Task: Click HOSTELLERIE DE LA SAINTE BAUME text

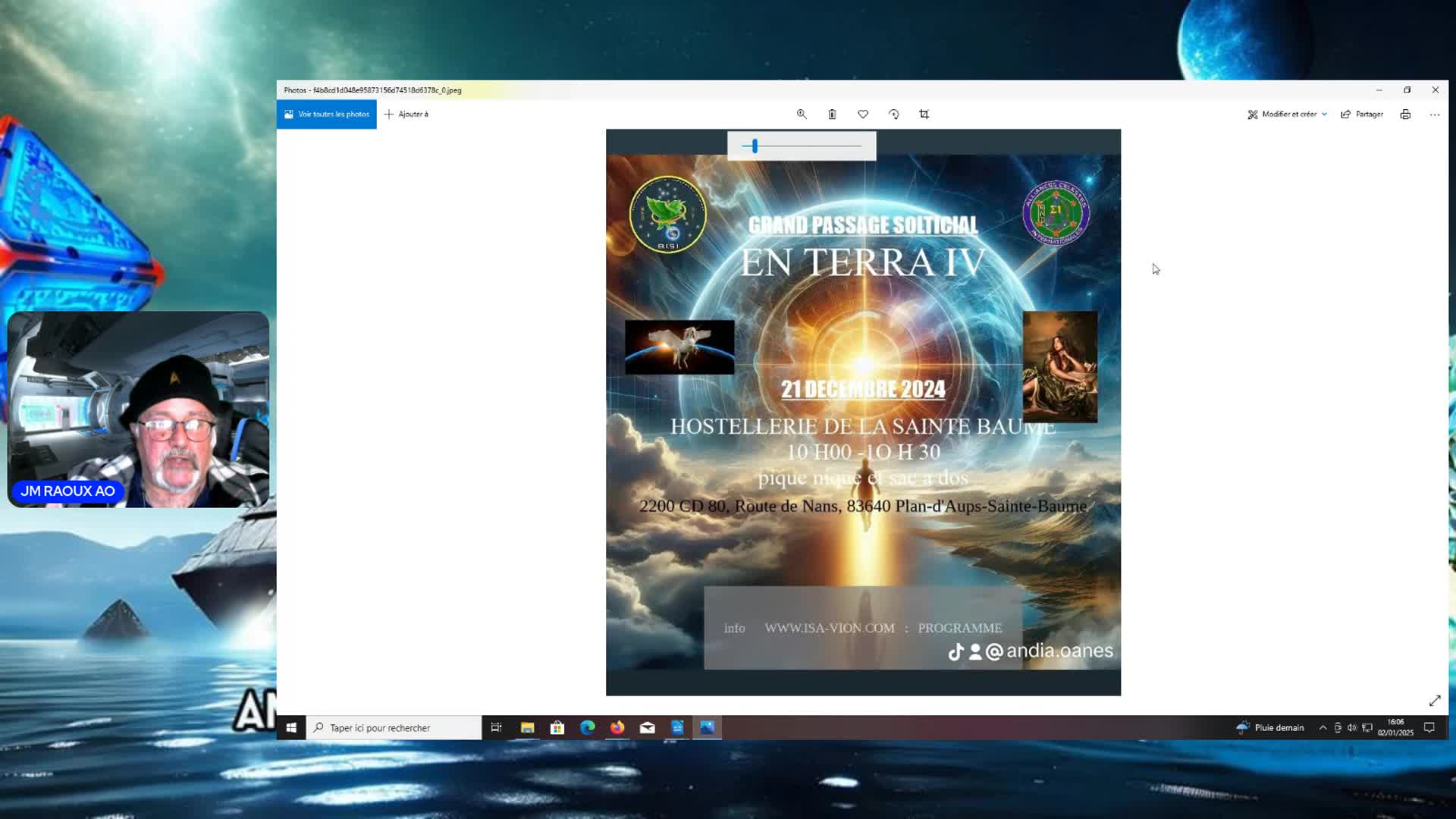Action: (863, 426)
